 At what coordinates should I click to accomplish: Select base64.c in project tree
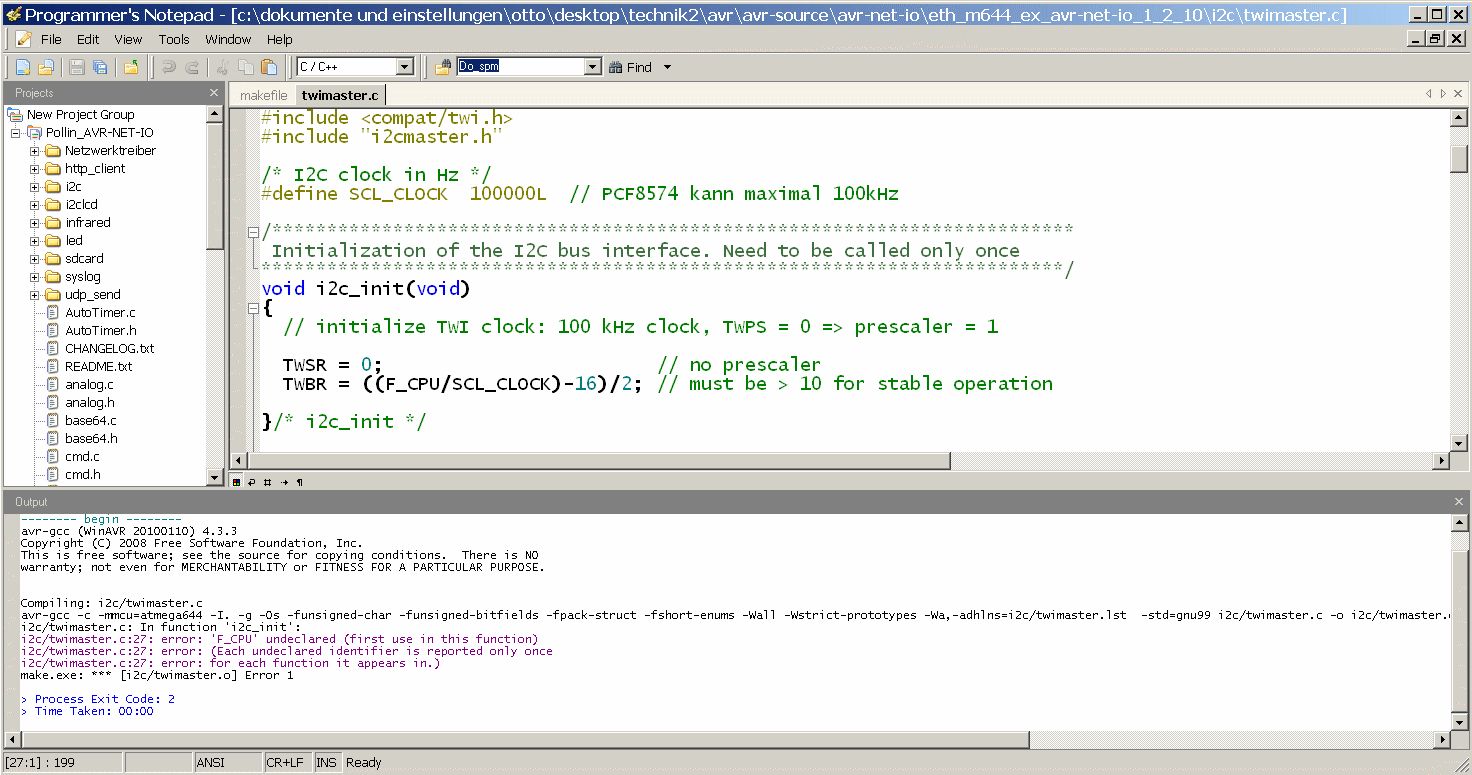click(x=90, y=421)
